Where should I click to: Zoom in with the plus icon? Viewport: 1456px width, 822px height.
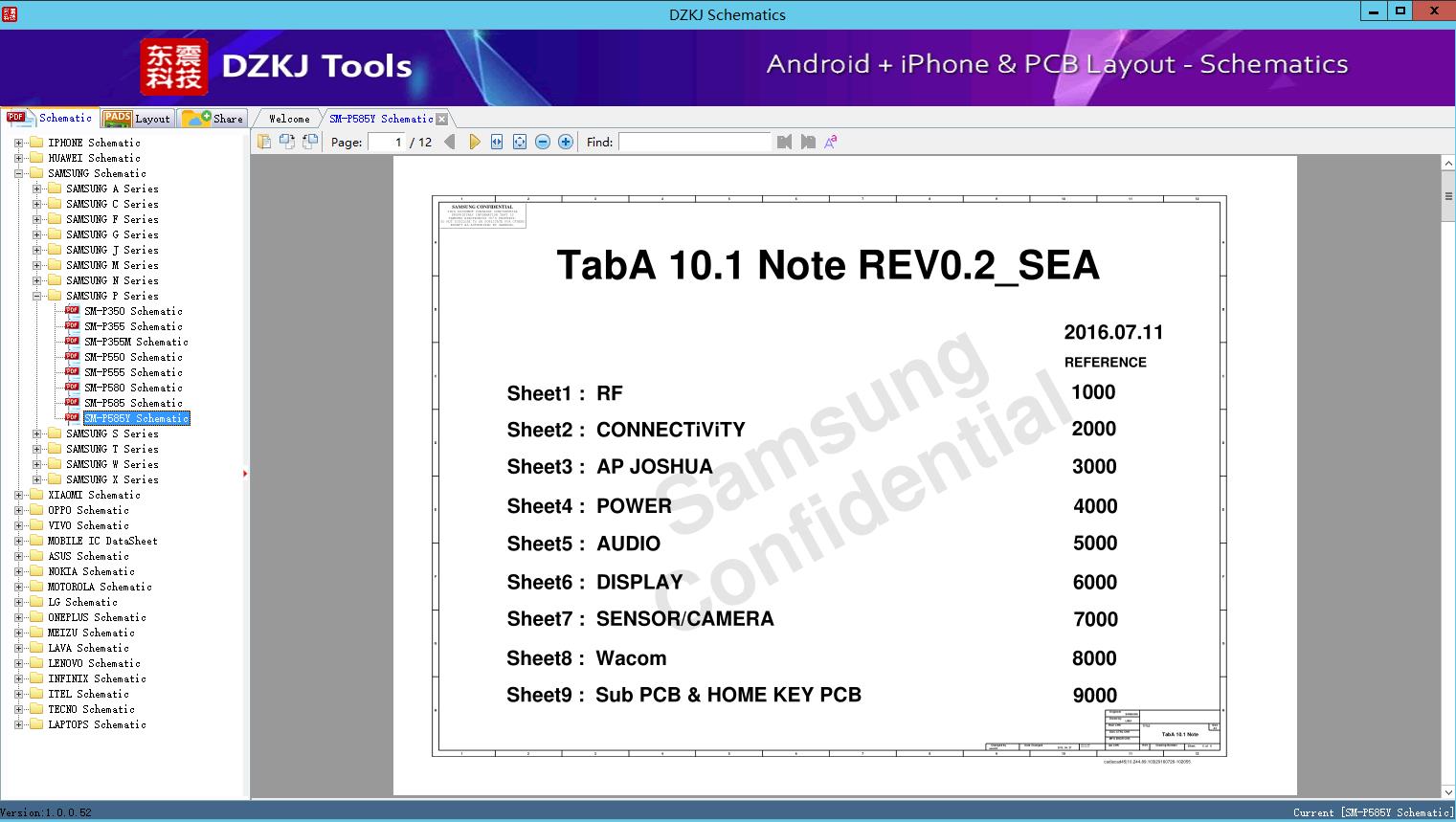pos(566,142)
